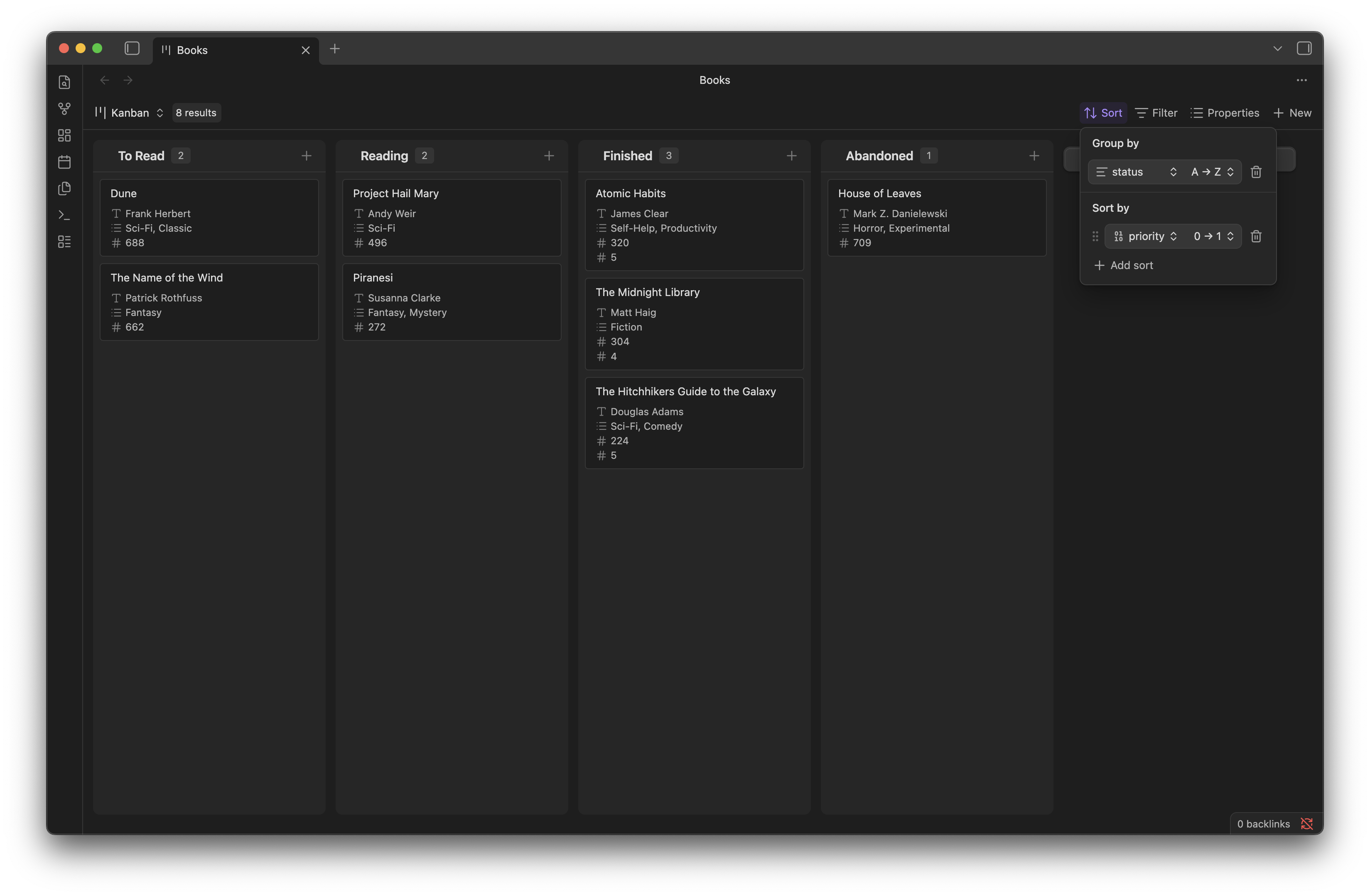1370x896 pixels.
Task: Open the graph view icon in the sidebar
Action: 64,108
